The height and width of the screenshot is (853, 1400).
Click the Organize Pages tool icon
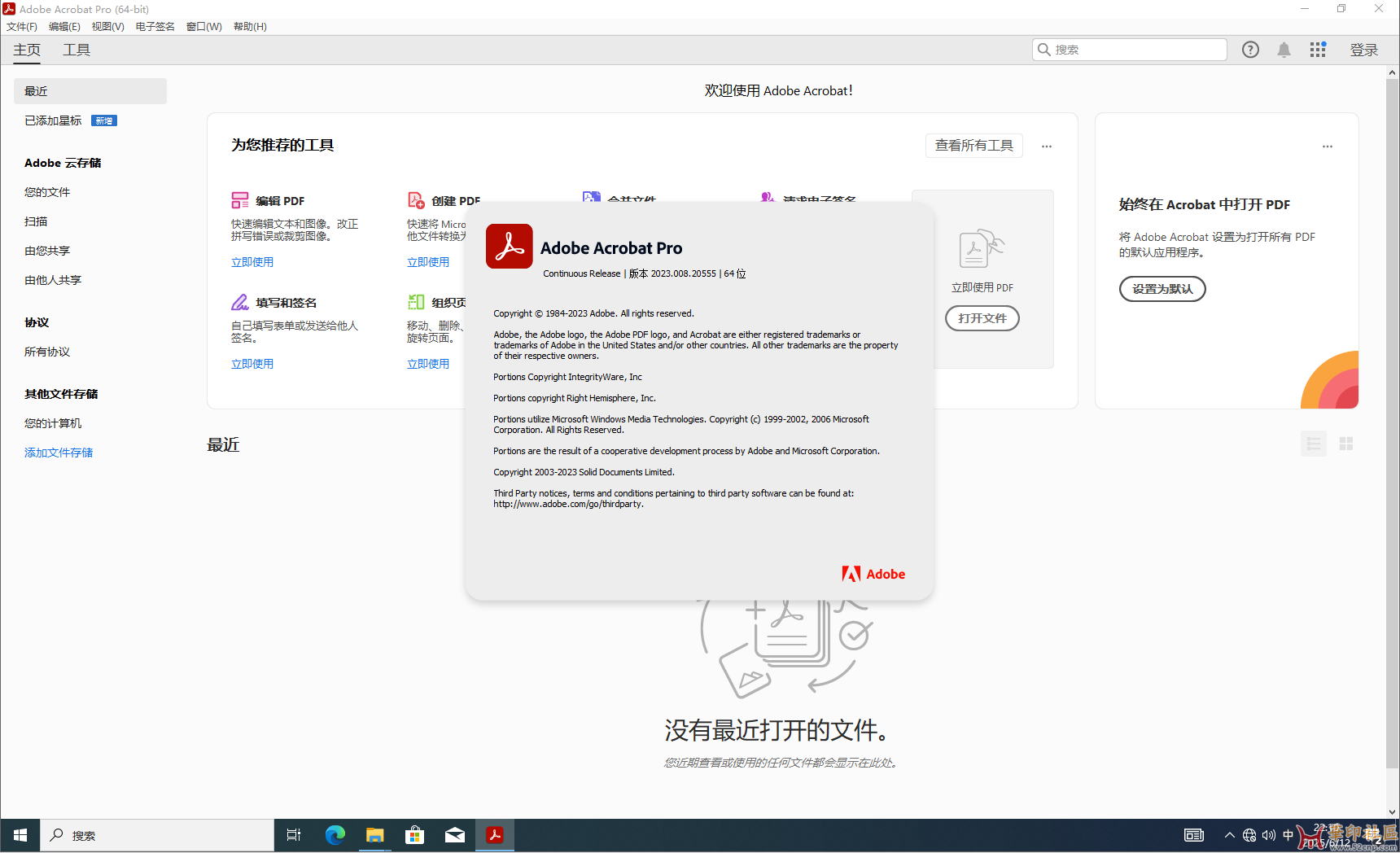416,302
